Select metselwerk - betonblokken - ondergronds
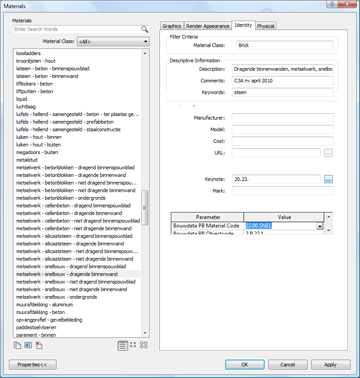Viewport: 360px width, 378px height. [x=61, y=198]
